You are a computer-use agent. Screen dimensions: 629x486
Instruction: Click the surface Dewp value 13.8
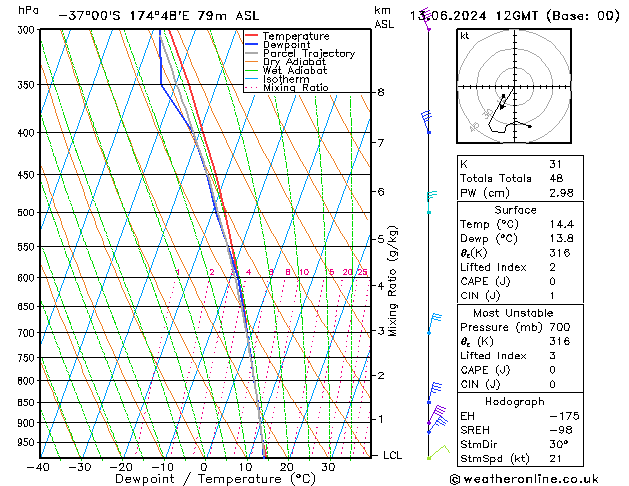(562, 238)
